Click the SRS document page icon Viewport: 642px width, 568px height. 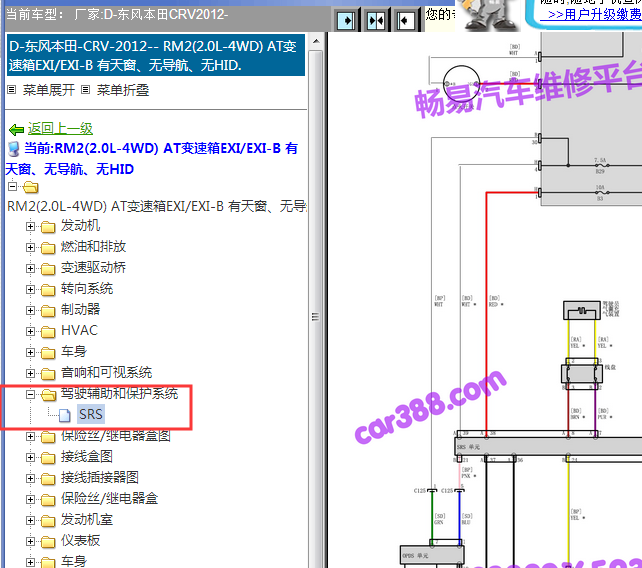(64, 415)
